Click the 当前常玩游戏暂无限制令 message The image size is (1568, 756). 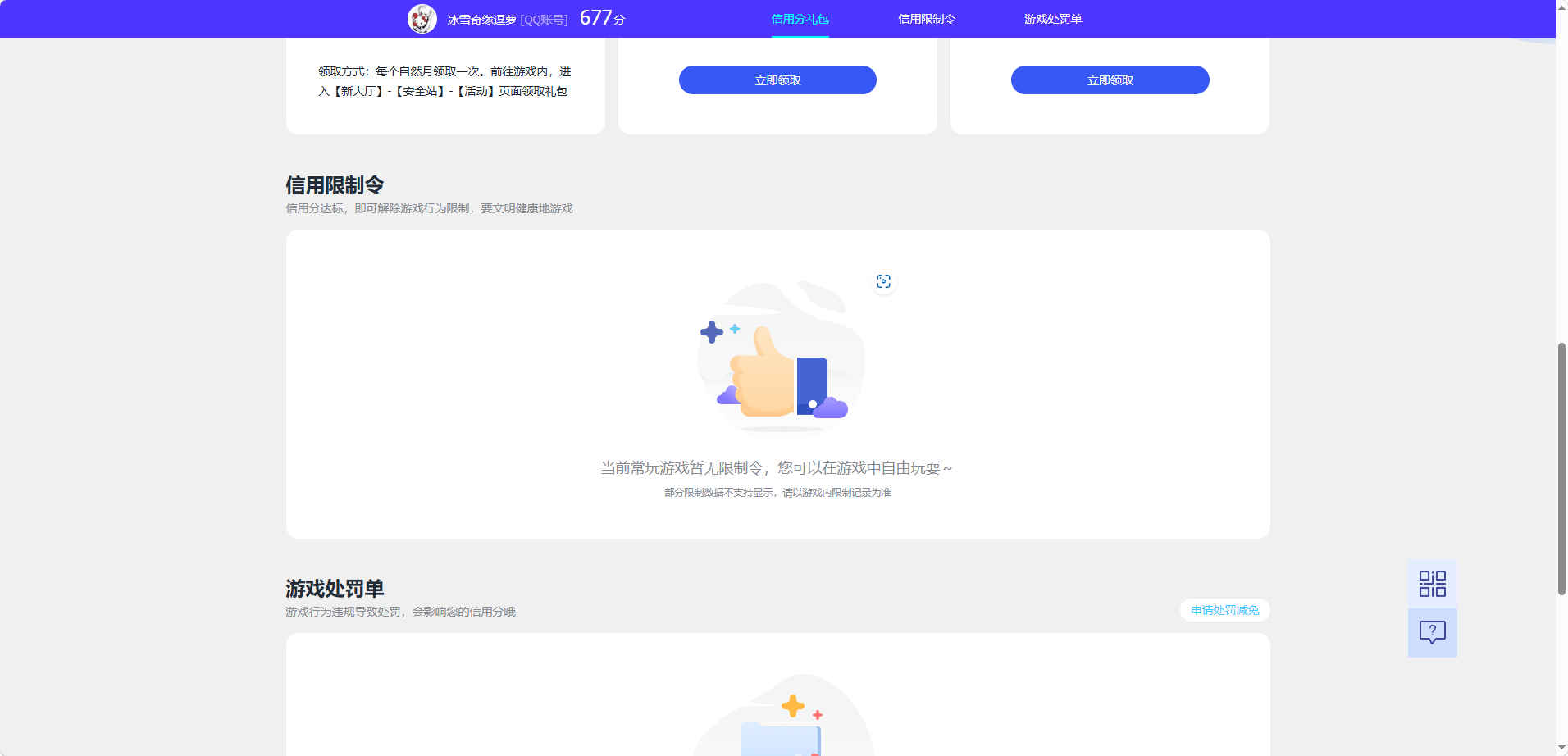(776, 468)
